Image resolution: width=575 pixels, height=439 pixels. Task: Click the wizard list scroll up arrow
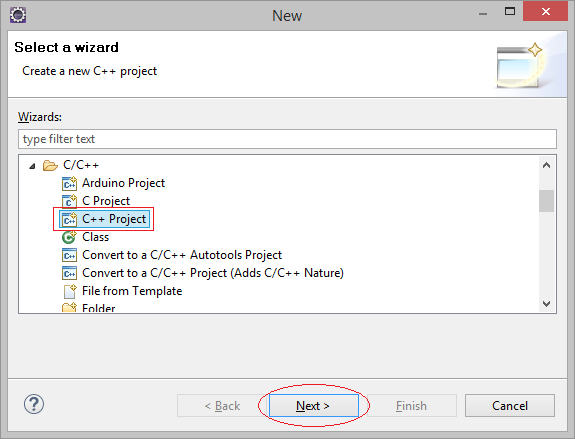[x=546, y=165]
